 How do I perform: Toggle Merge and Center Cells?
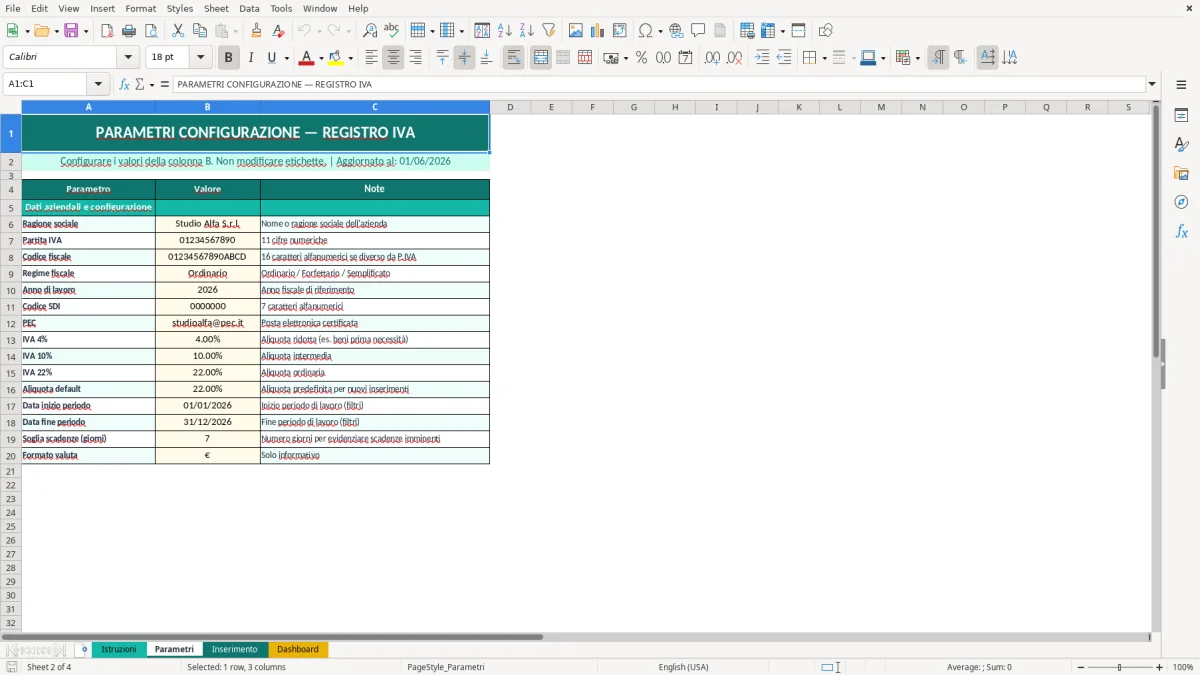541,58
